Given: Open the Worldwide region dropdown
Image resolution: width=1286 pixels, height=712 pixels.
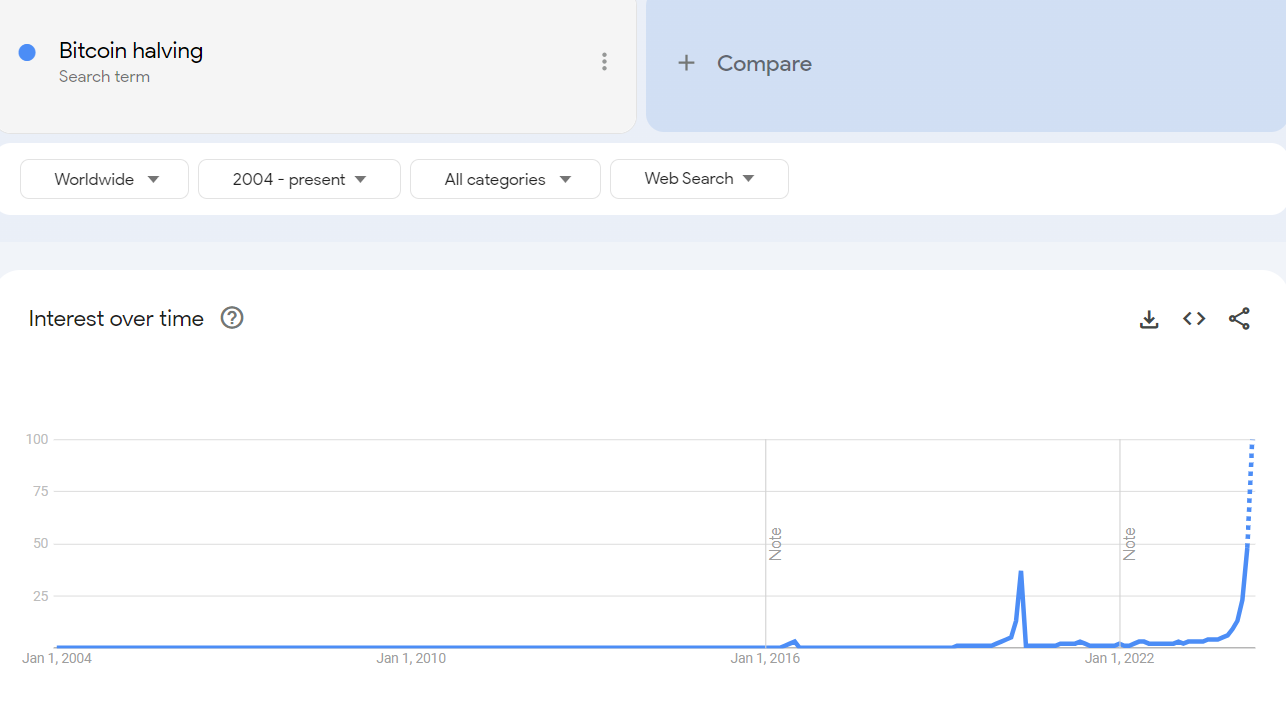Looking at the screenshot, I should pyautogui.click(x=105, y=179).
